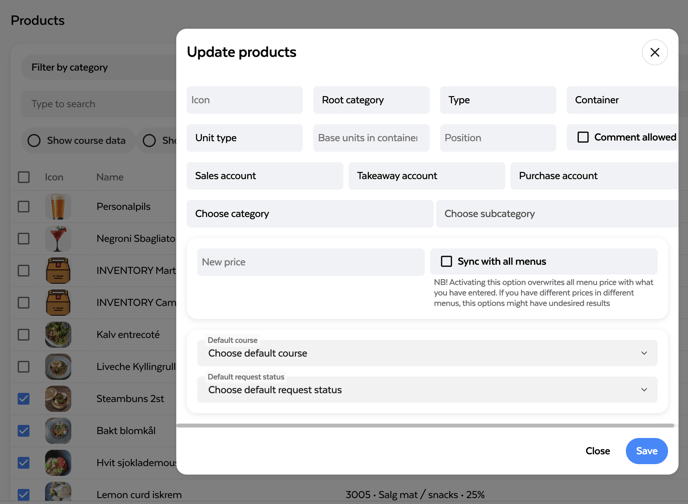Check the Kalv entrecoté row checkbox
688x504 pixels.
click(24, 334)
